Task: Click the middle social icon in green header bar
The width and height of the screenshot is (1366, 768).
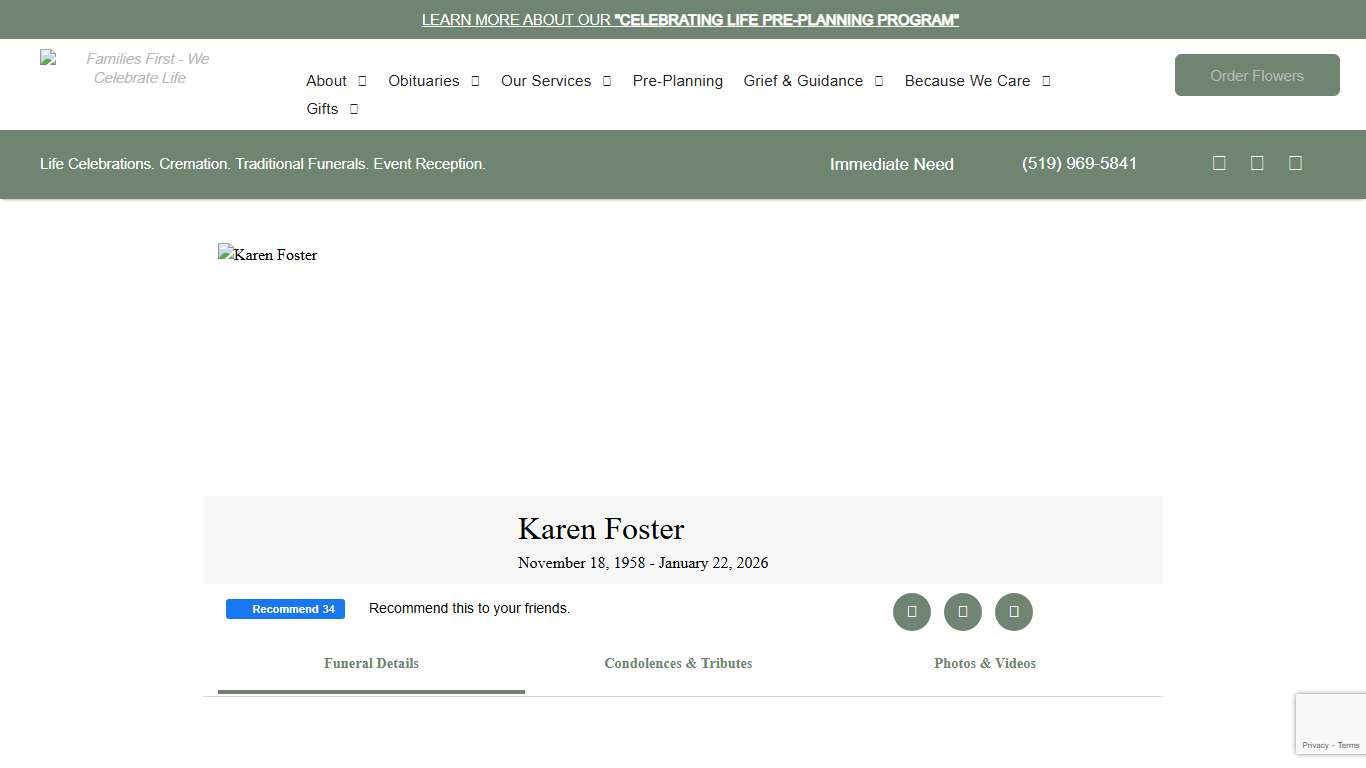Action: [1257, 162]
